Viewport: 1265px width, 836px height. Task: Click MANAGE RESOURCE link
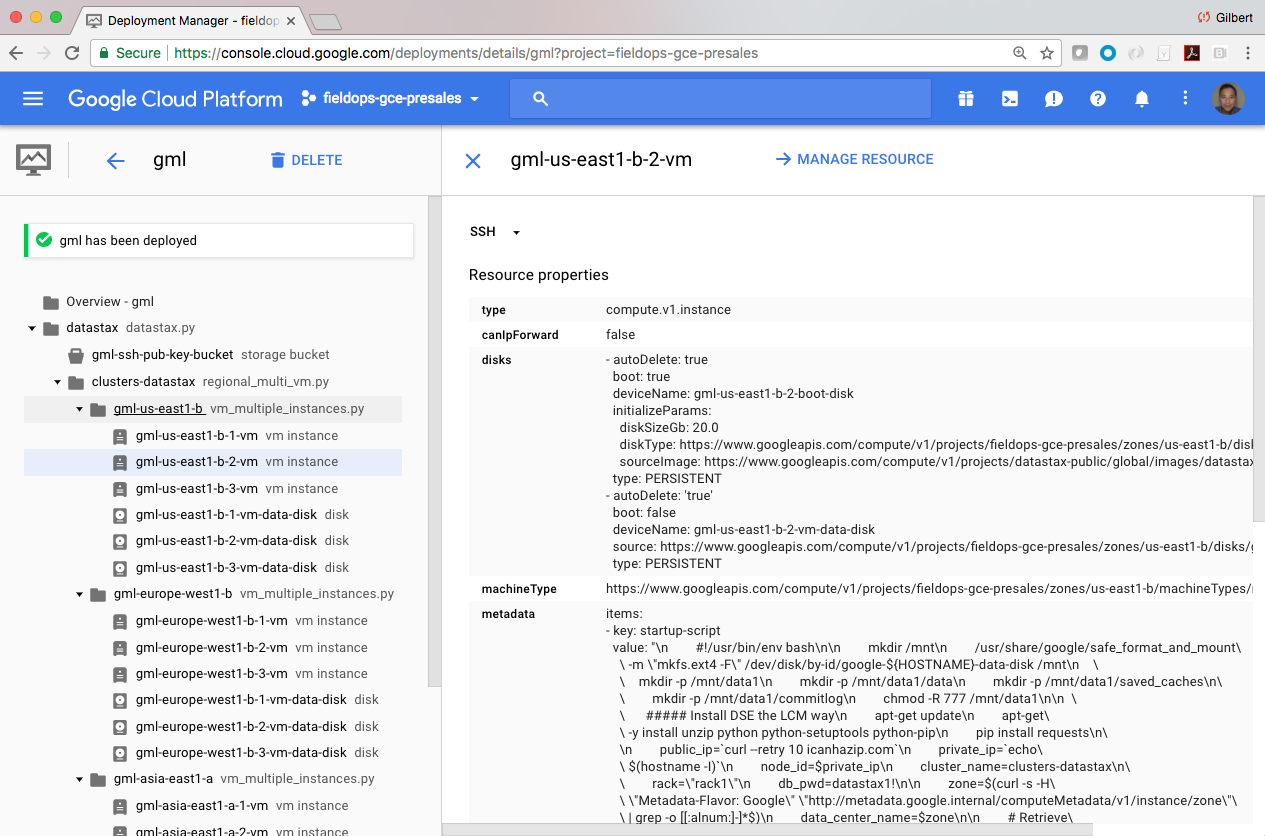[x=854, y=159]
